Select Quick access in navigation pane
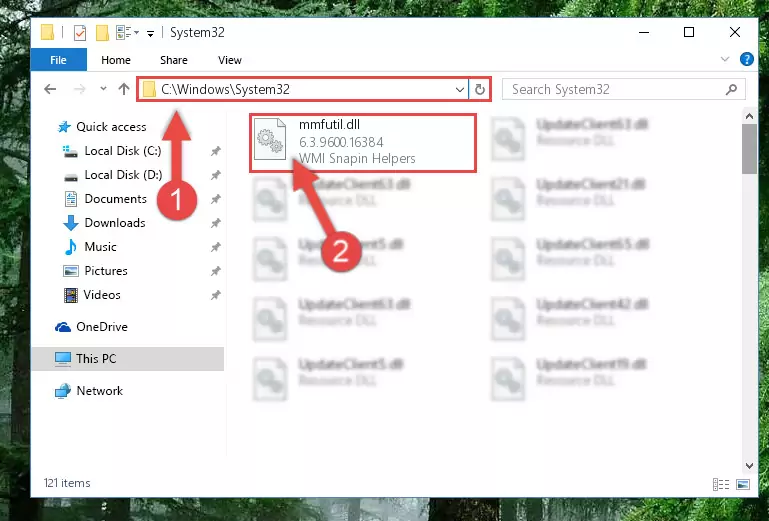This screenshot has width=769, height=521. coord(102,127)
